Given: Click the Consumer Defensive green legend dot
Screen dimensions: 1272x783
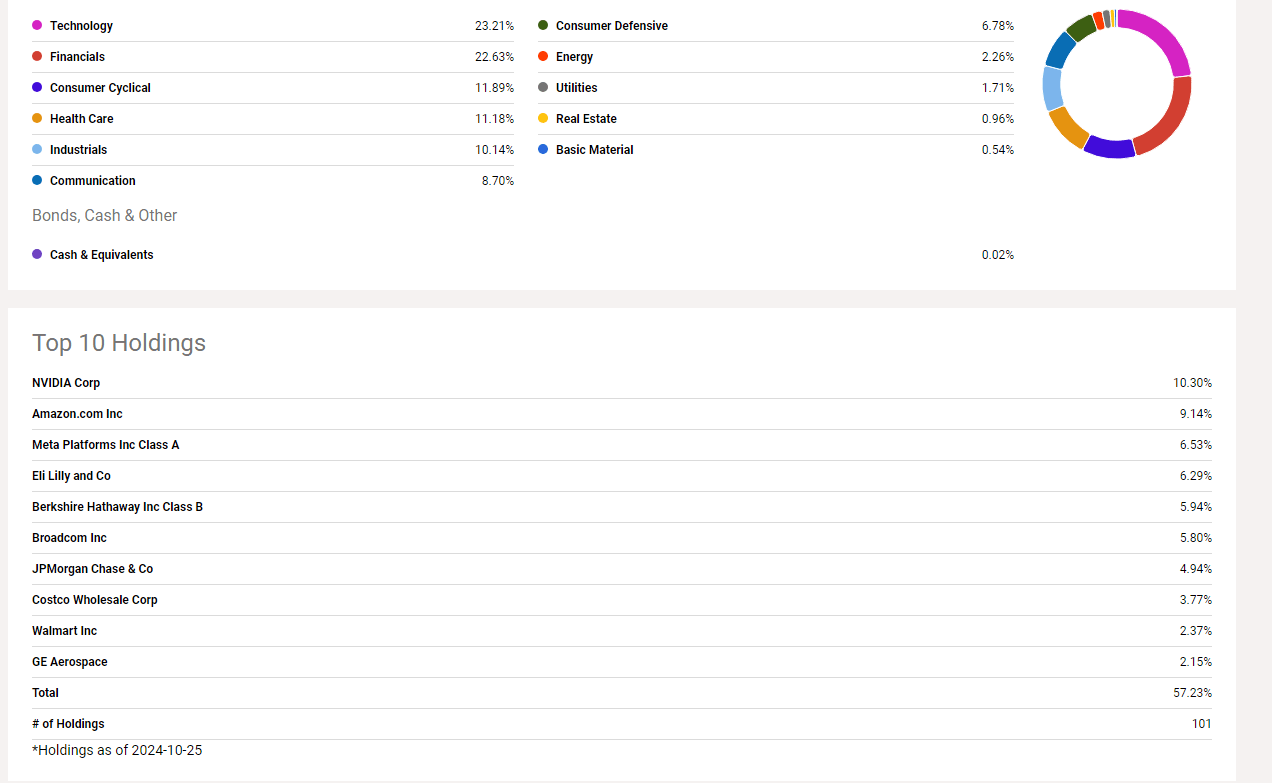Looking at the screenshot, I should tap(543, 25).
